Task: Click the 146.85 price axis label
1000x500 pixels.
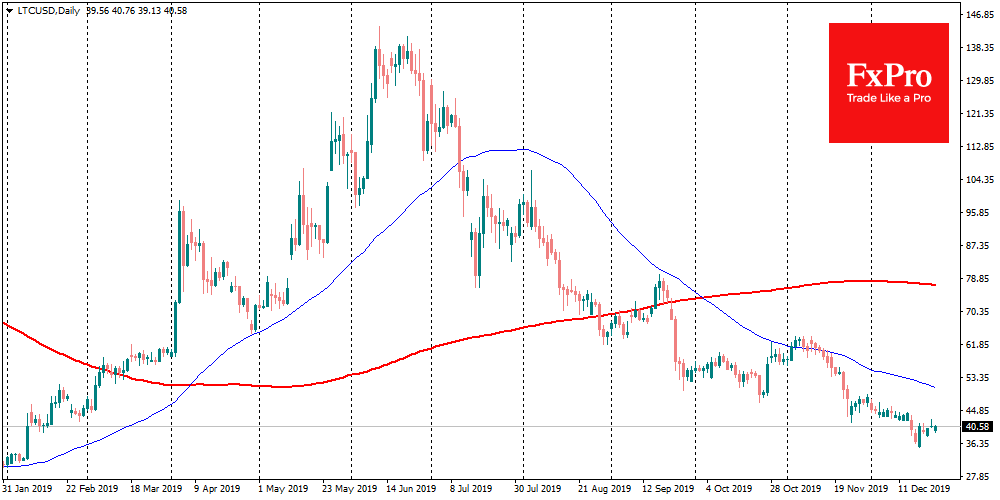Action: [978, 16]
